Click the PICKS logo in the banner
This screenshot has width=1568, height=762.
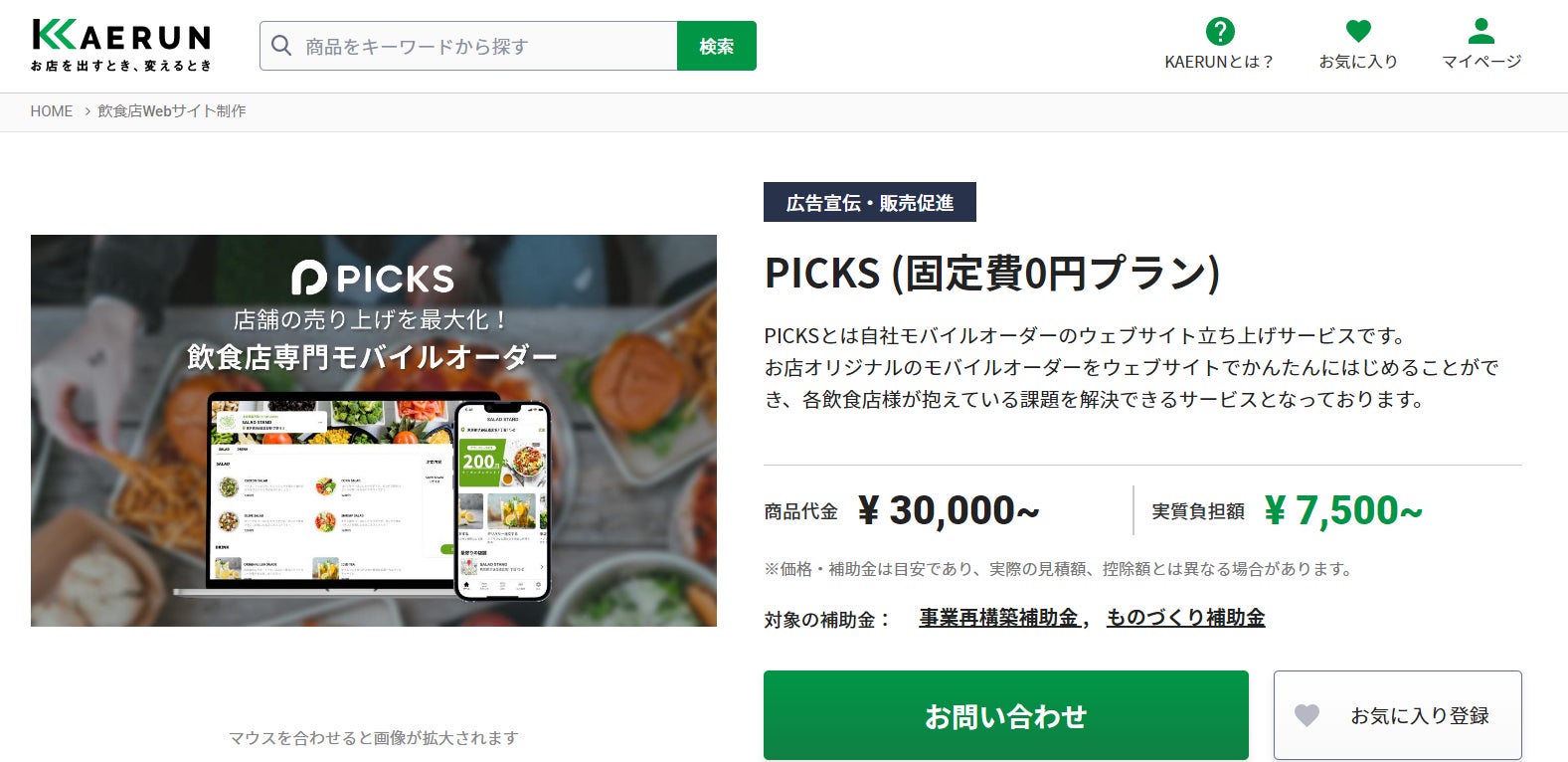coord(373,278)
